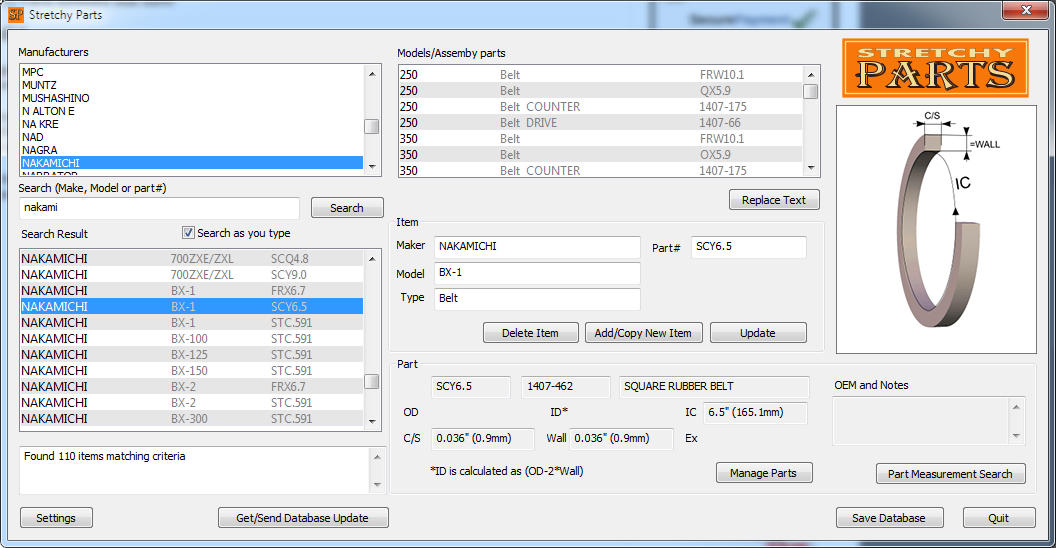
Task: Click the Wall field 0.036" (0.9mm)
Action: pyautogui.click(x=621, y=438)
